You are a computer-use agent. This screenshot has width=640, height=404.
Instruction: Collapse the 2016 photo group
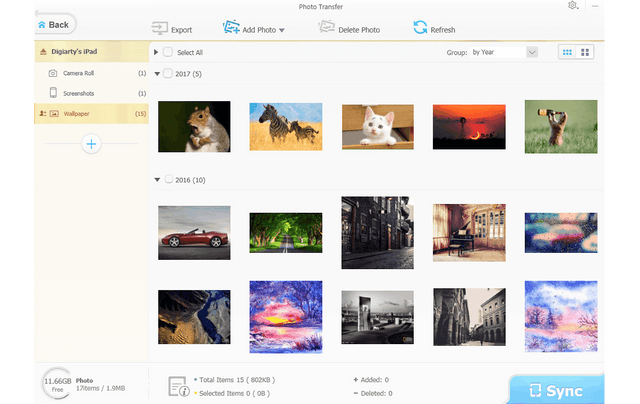(157, 180)
